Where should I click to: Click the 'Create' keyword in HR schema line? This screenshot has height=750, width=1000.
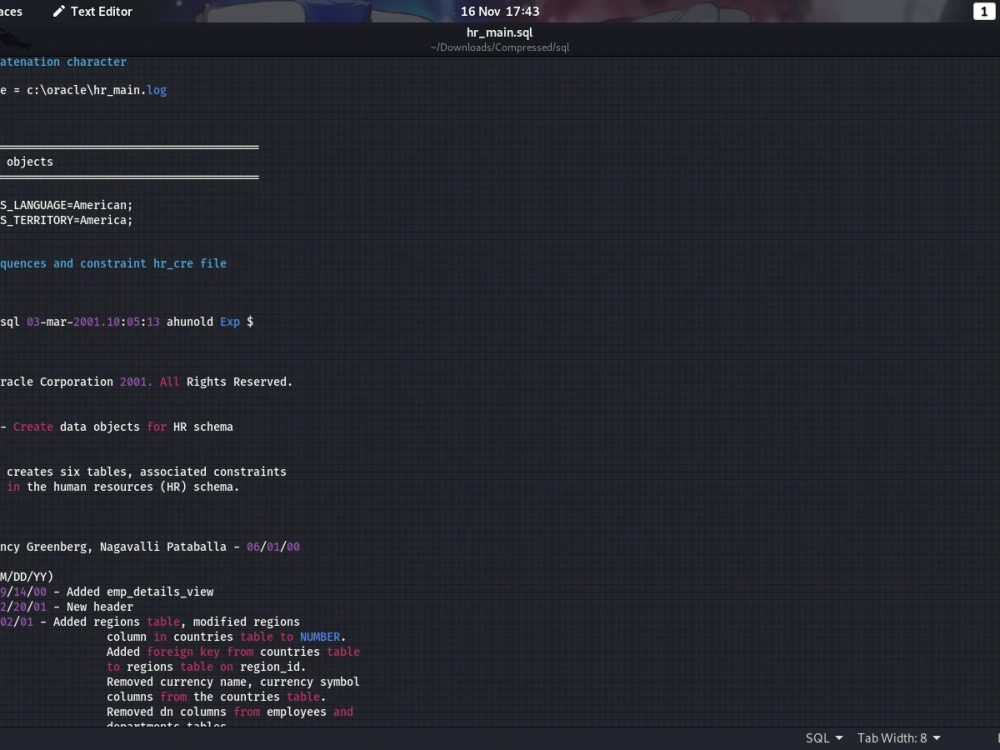[33, 427]
